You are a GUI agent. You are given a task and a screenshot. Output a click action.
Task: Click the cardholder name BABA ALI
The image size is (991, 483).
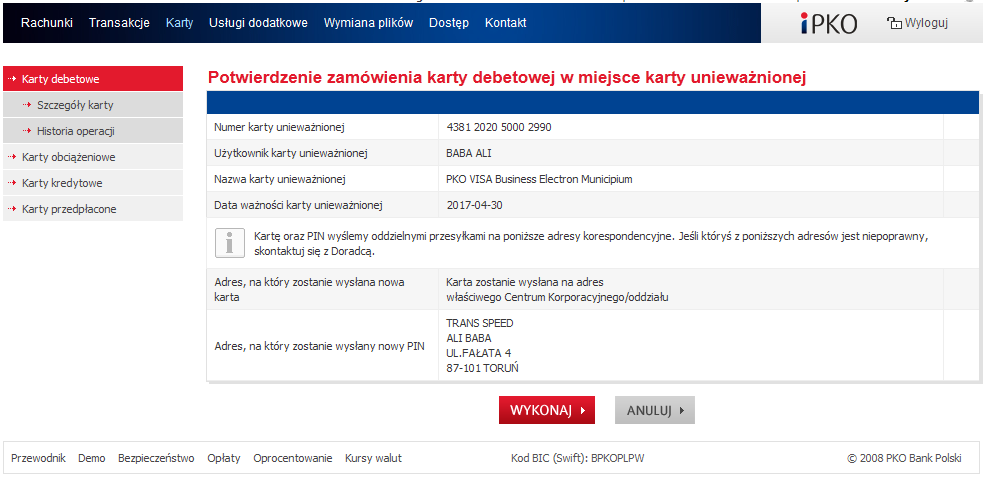tap(468, 153)
